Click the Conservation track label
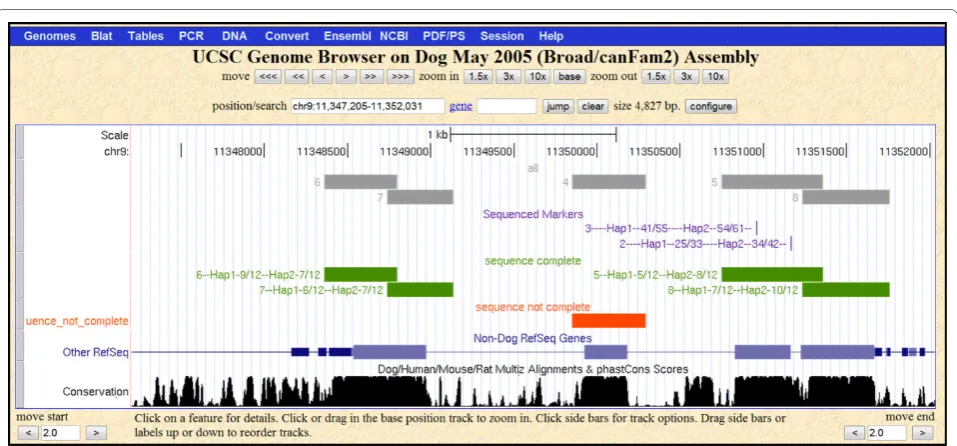This screenshot has height=446, width=957. pyautogui.click(x=96, y=392)
